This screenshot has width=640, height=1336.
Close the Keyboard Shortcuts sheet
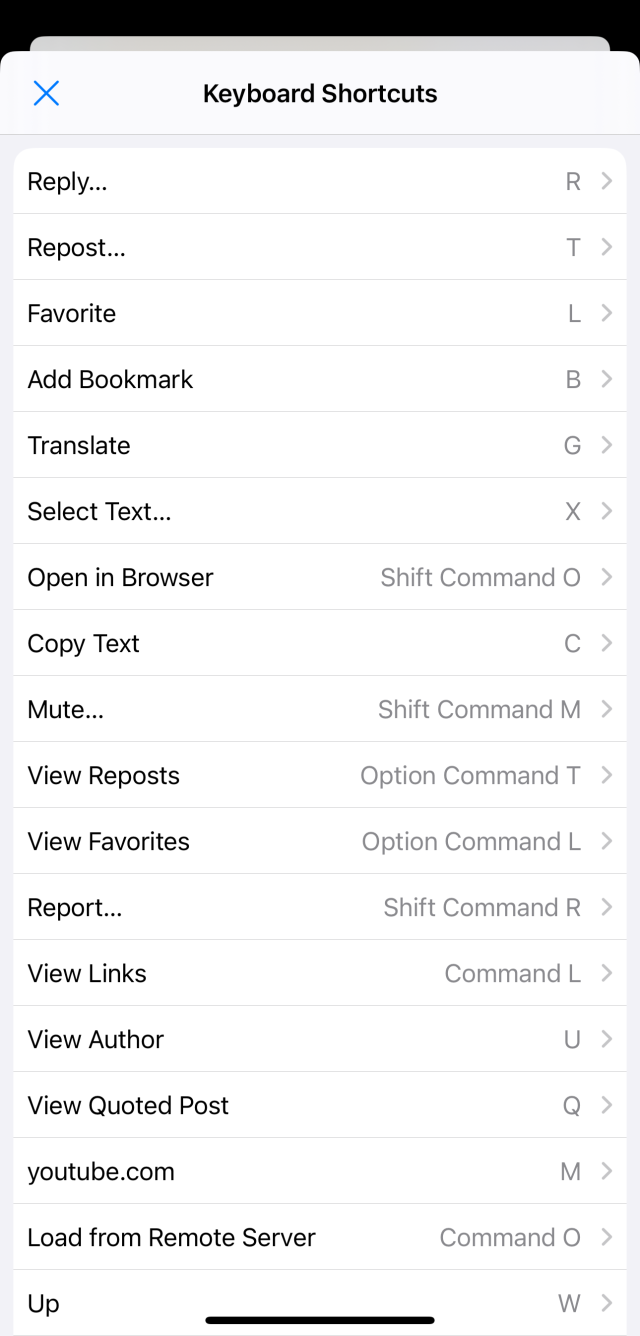point(46,92)
